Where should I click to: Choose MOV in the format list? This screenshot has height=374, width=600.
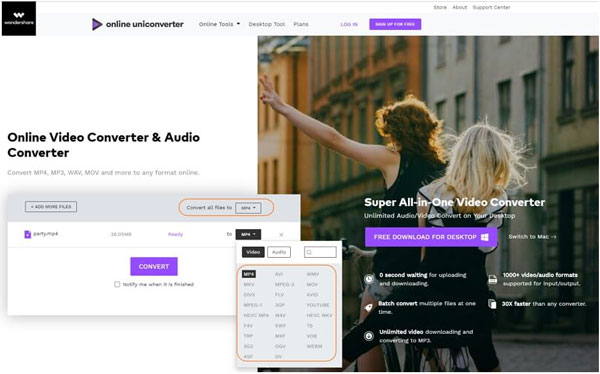pos(312,284)
